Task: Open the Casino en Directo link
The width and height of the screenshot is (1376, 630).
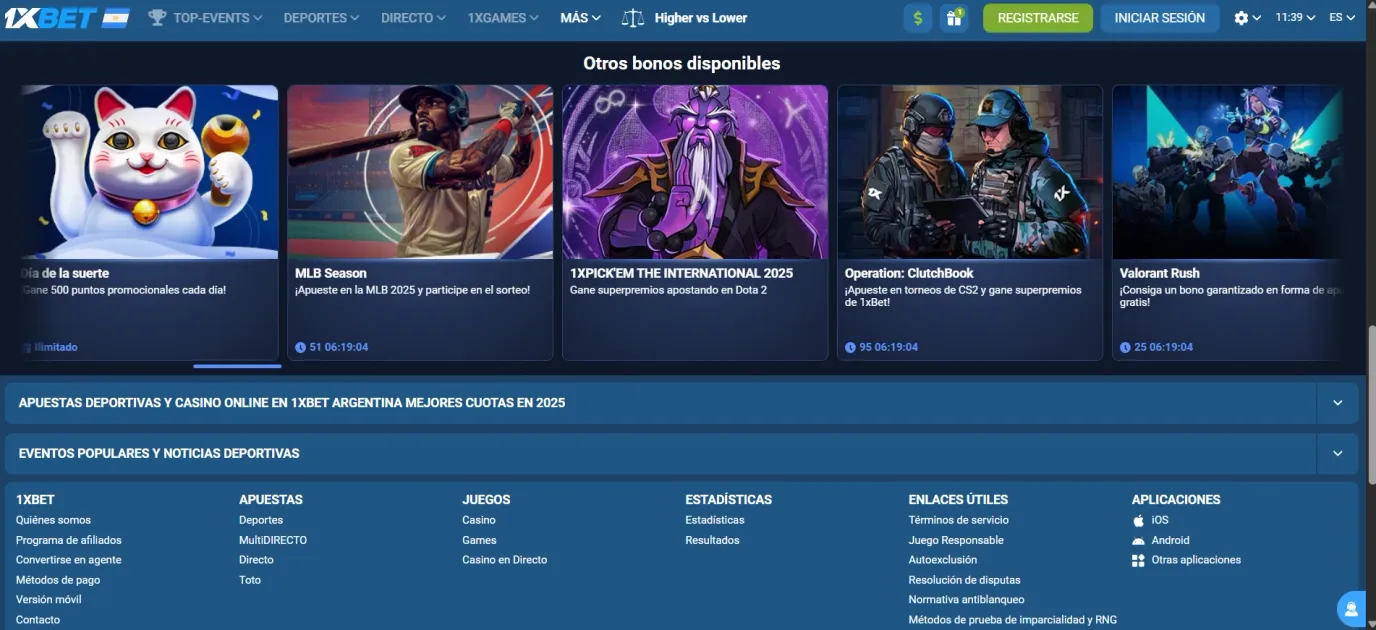Action: pyautogui.click(x=505, y=560)
